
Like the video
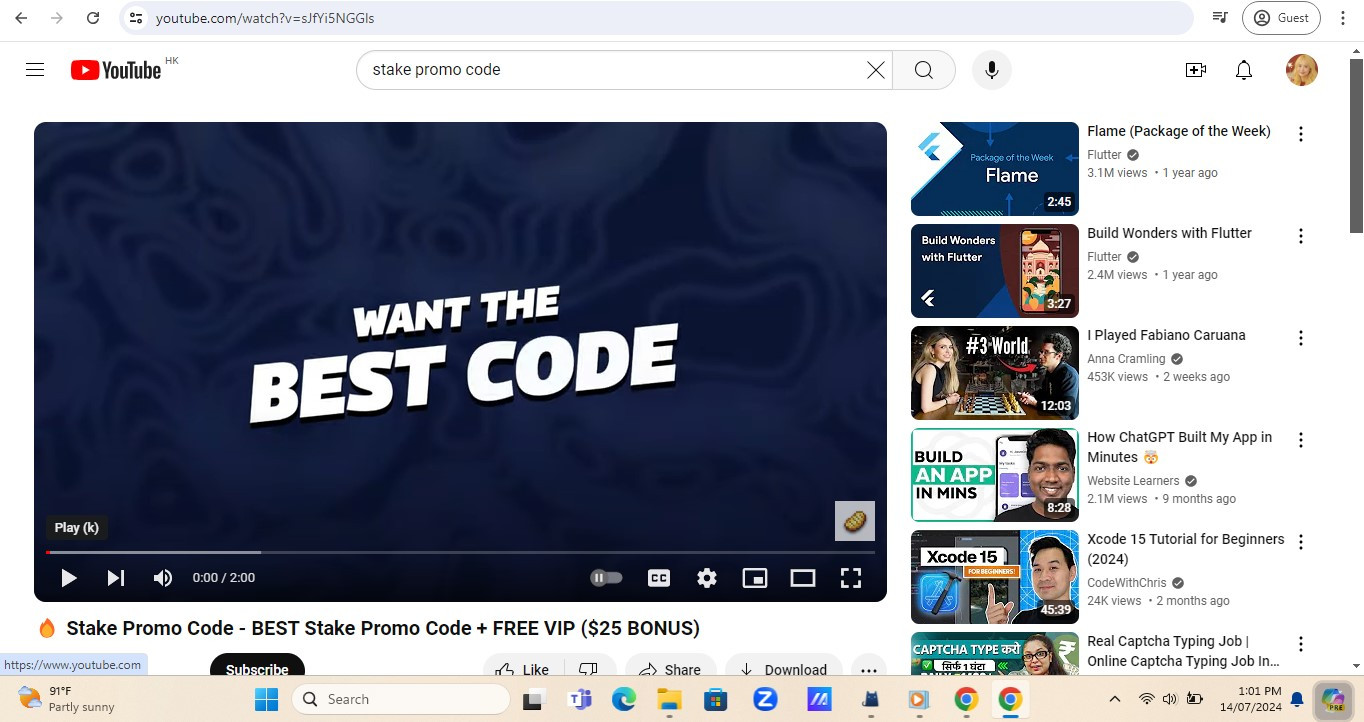pos(524,667)
